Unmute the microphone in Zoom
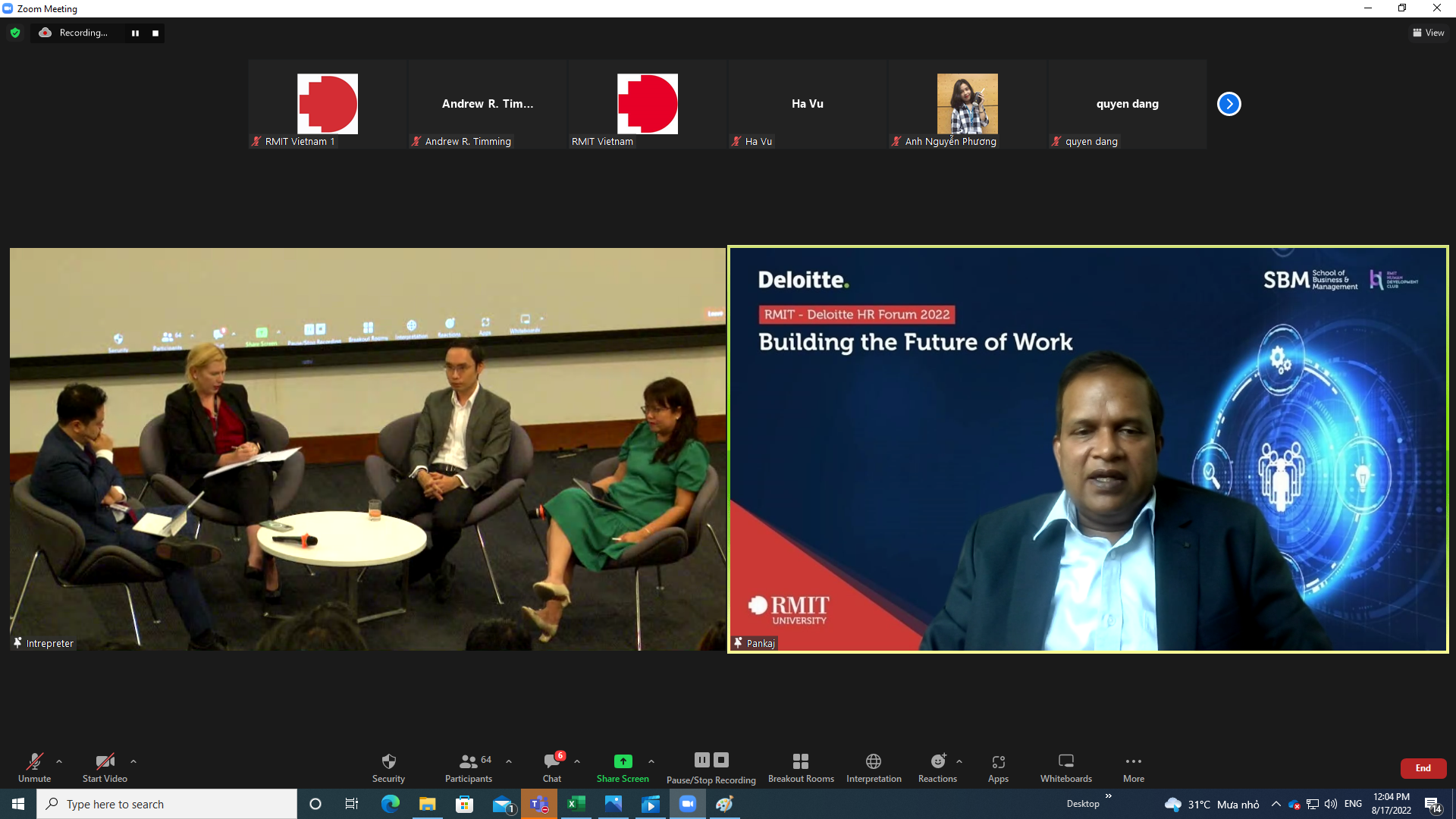This screenshot has width=1456, height=819. point(35,767)
